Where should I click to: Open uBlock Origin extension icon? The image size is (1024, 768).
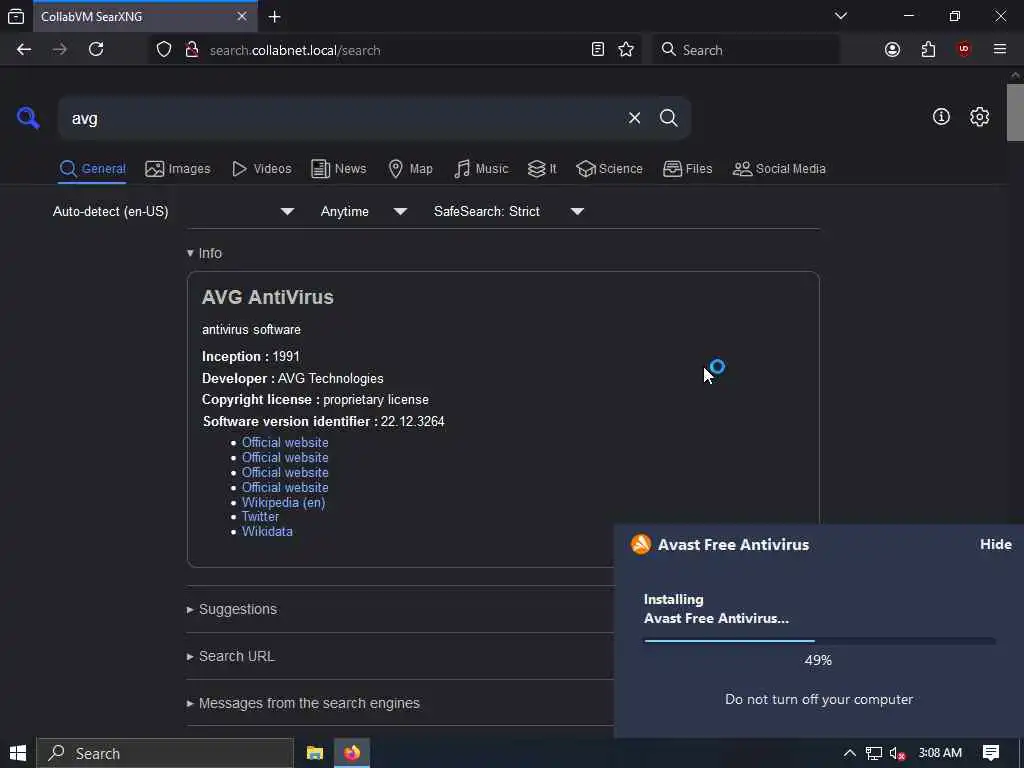click(x=963, y=50)
